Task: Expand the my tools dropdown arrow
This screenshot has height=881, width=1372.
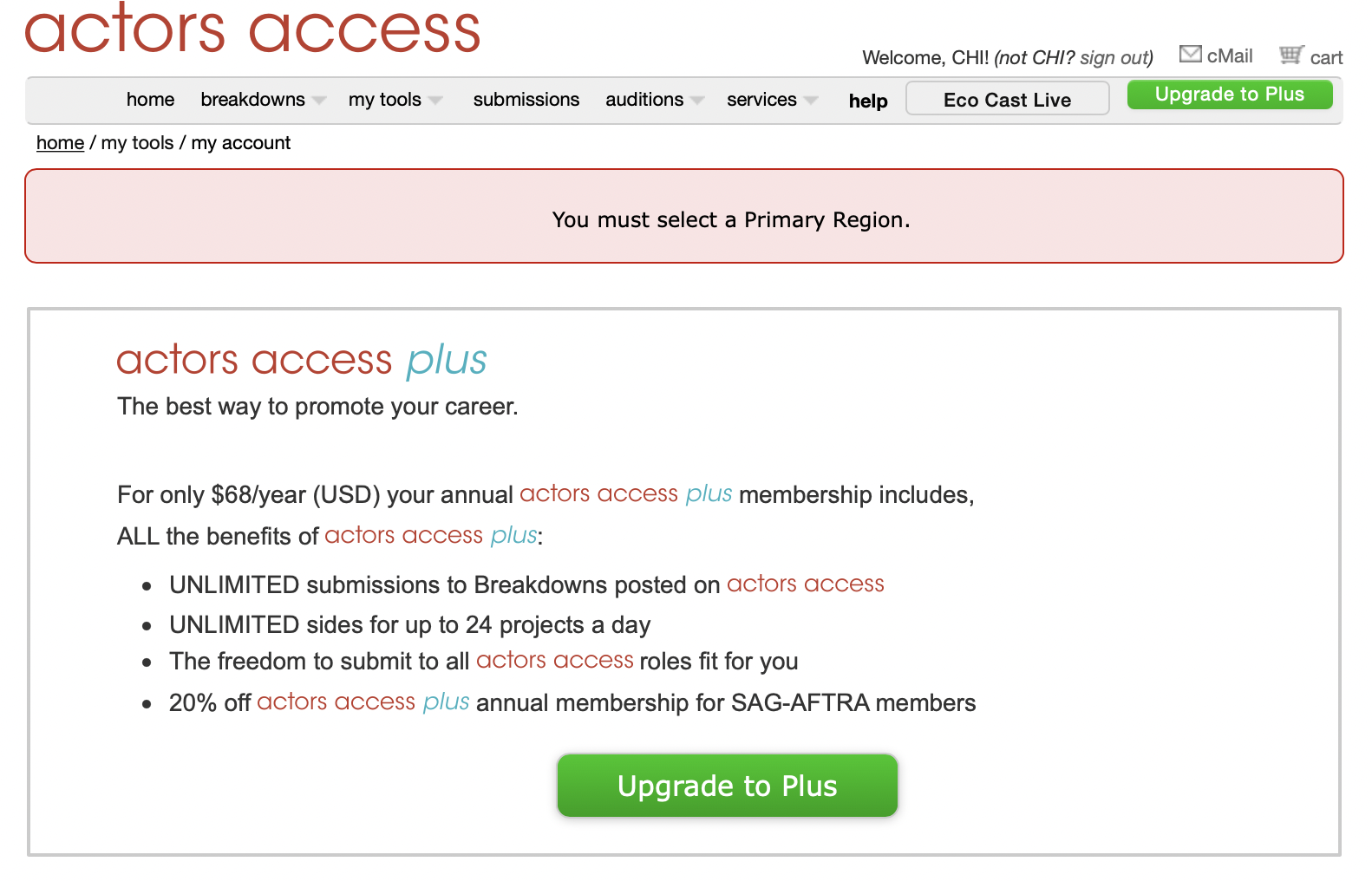Action: click(435, 101)
